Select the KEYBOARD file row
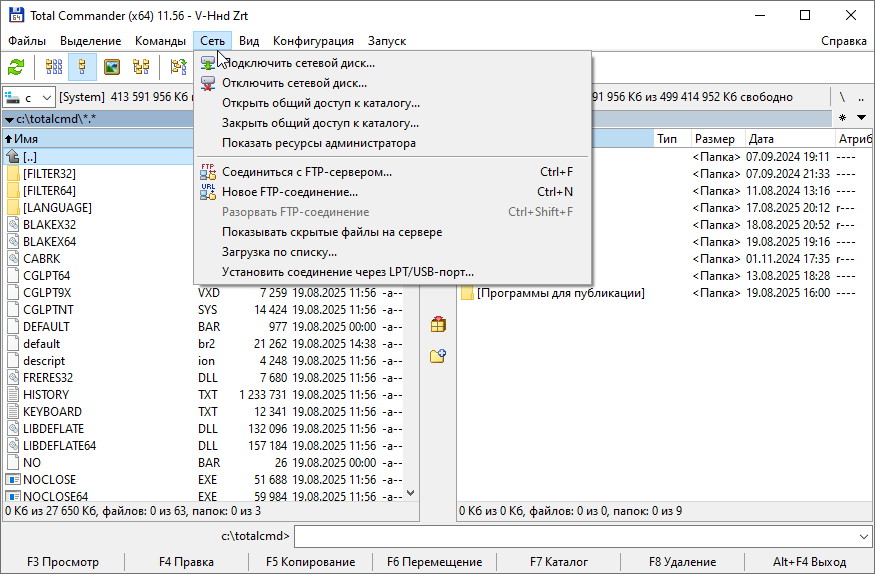Viewport: 875px width, 574px height. pos(204,412)
